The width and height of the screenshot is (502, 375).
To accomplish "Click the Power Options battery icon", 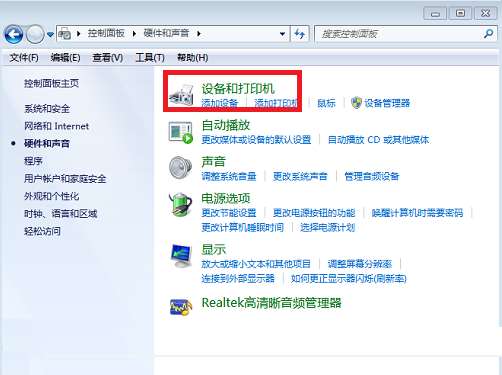I will pos(180,204).
